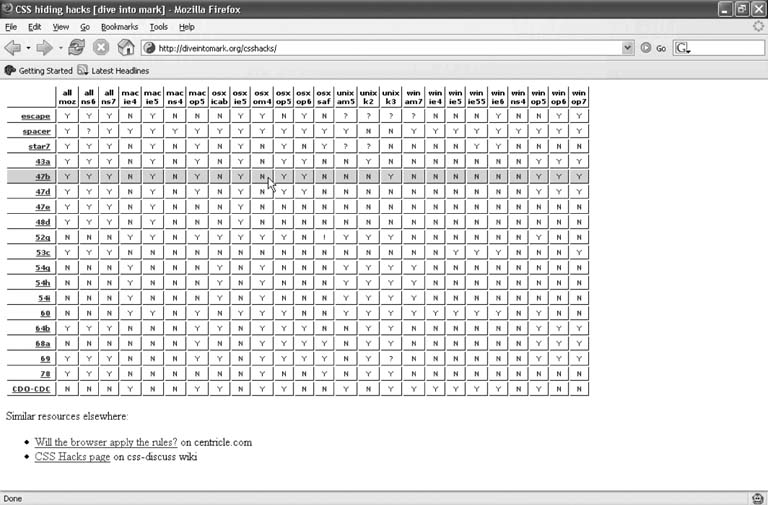This screenshot has height=505, width=768.
Task: Open the 43a hack link
Action: [43, 162]
